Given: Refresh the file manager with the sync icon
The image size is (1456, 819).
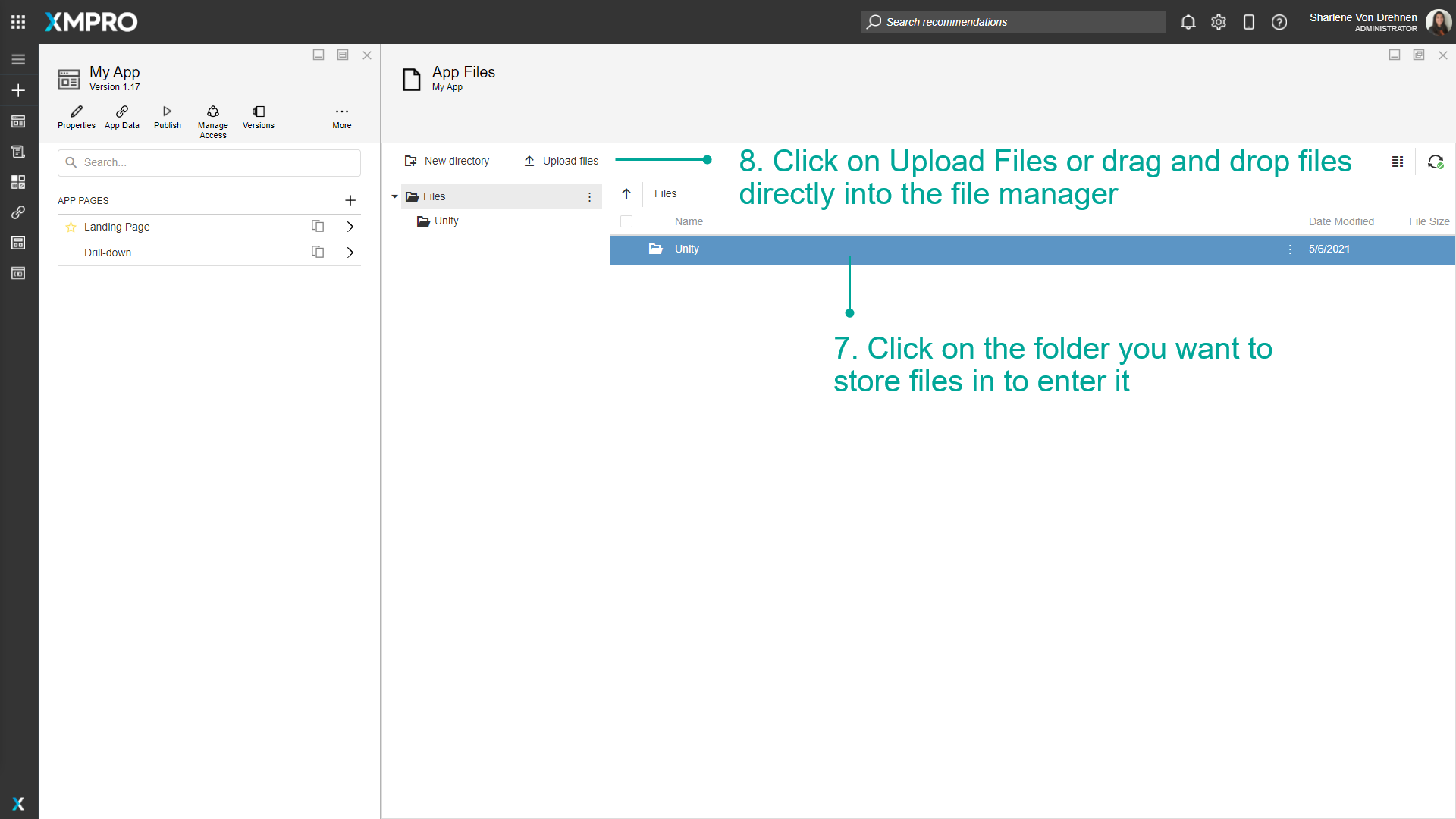Looking at the screenshot, I should pyautogui.click(x=1436, y=162).
